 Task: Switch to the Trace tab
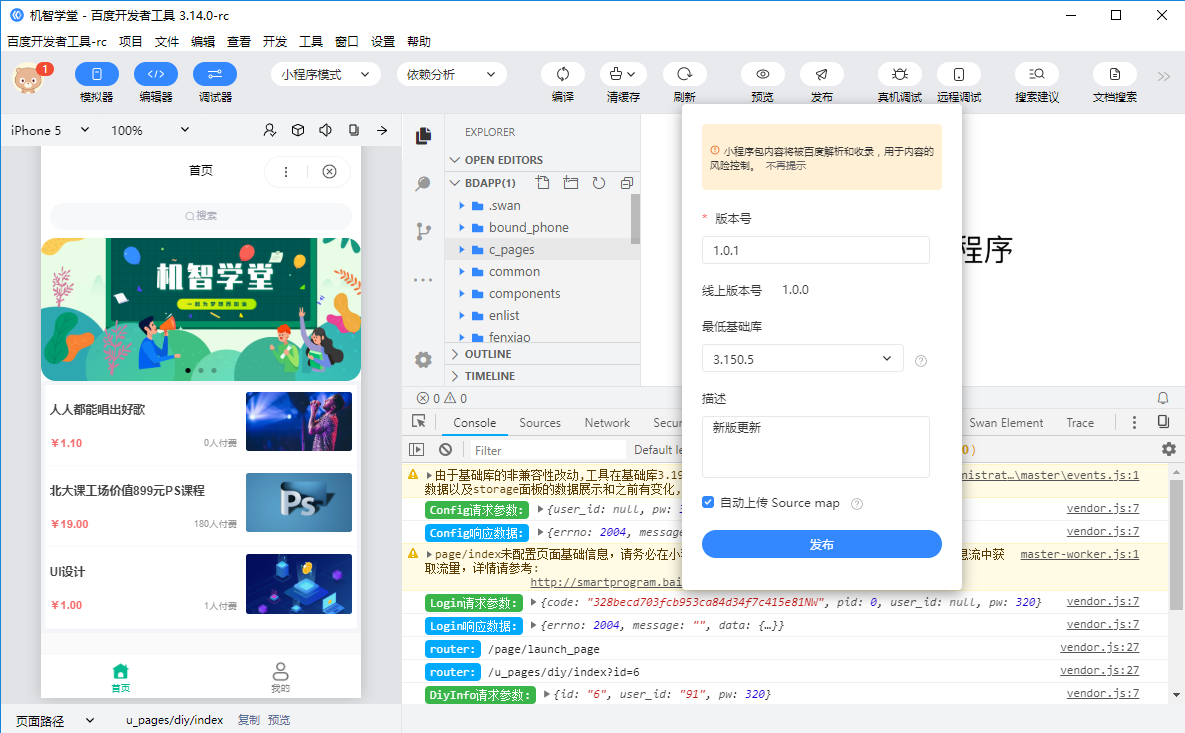coord(1080,422)
